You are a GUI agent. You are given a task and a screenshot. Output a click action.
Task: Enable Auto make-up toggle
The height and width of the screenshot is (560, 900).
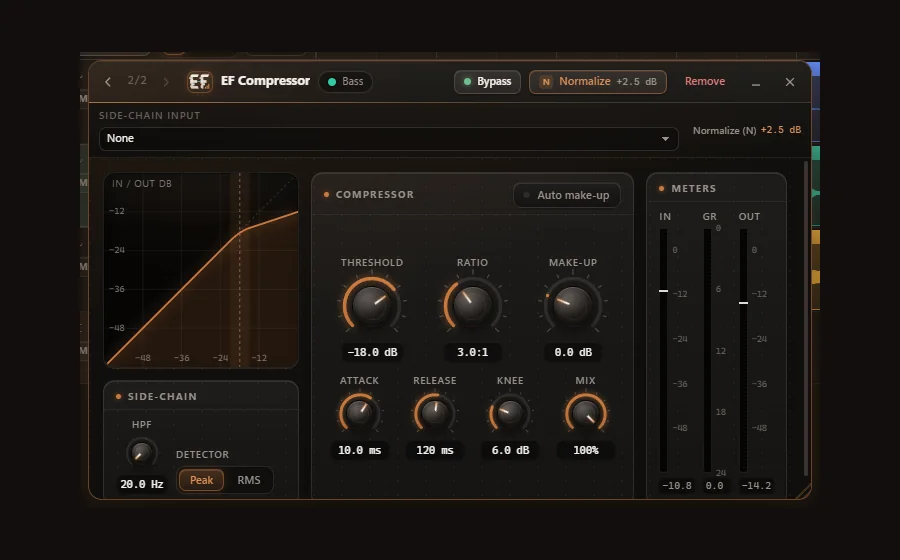[x=567, y=195]
